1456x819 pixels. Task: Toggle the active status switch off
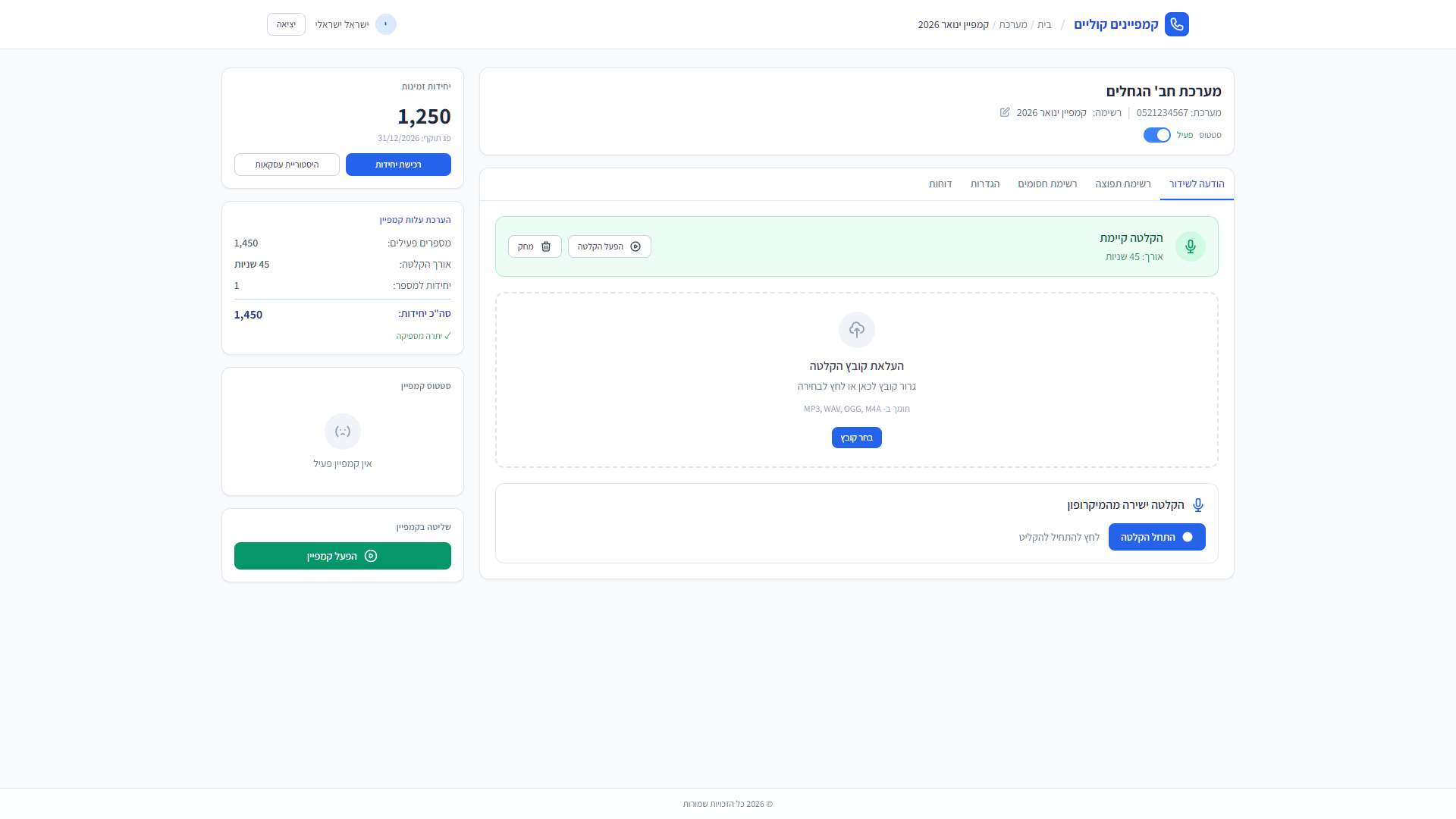(x=1156, y=135)
